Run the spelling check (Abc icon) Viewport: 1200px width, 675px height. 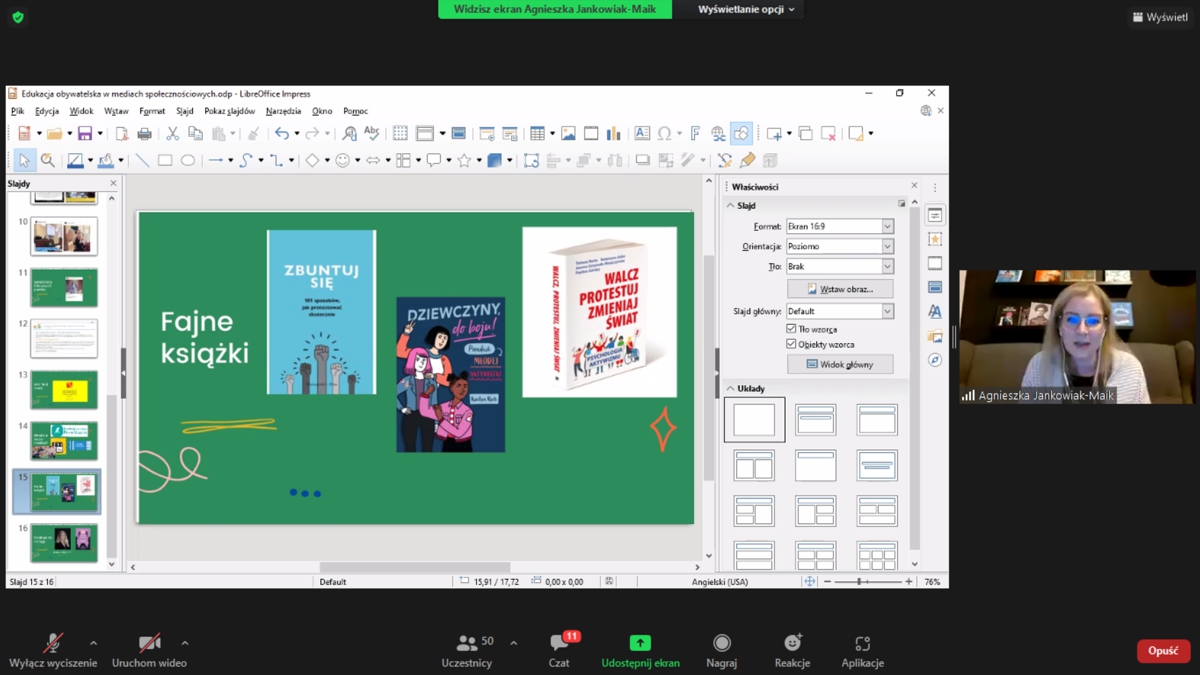[x=372, y=134]
